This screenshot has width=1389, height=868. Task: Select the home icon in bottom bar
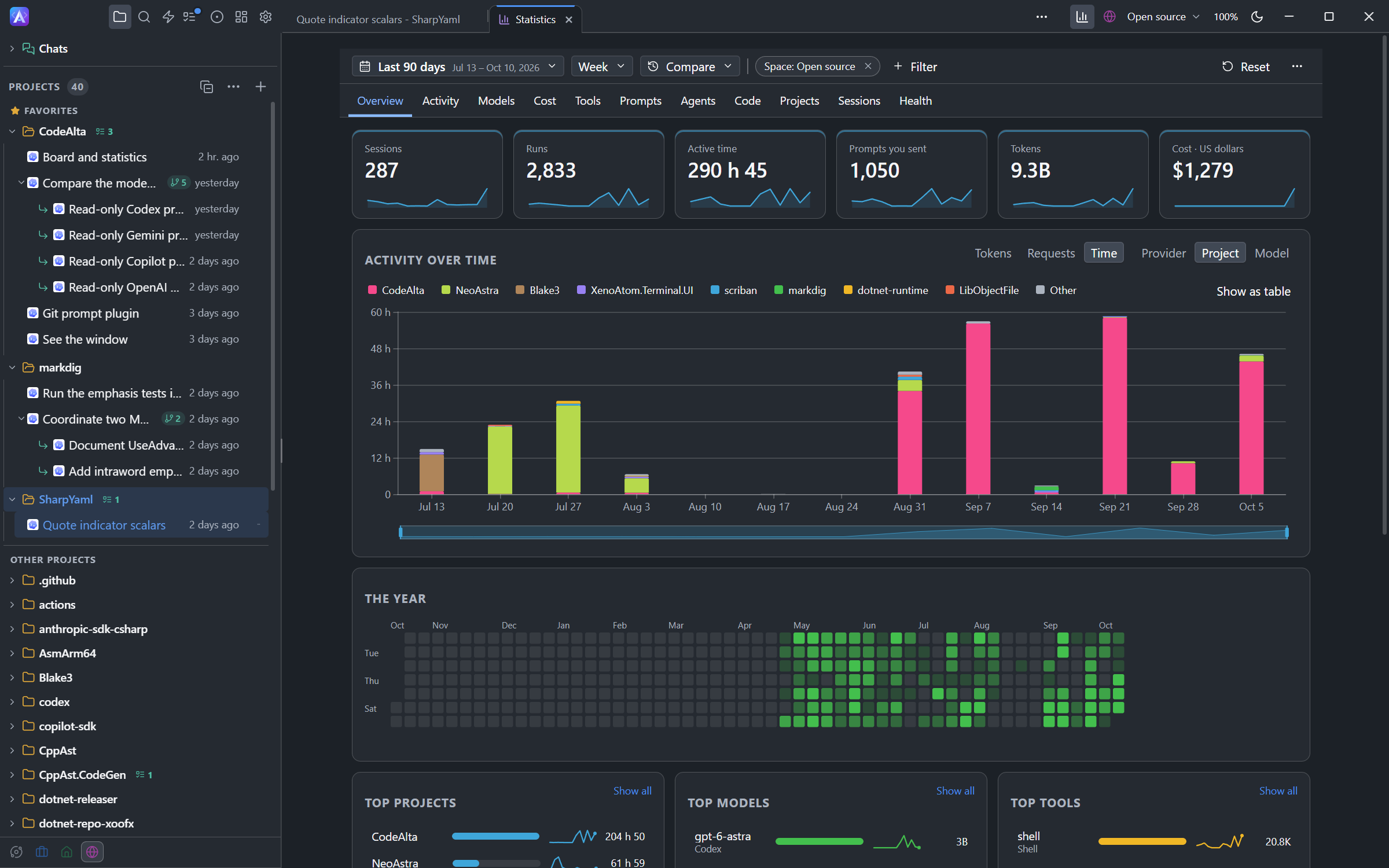click(67, 852)
